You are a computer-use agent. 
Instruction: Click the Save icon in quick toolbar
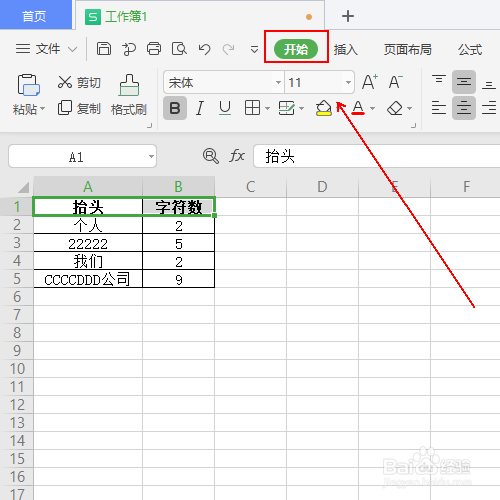point(104,49)
